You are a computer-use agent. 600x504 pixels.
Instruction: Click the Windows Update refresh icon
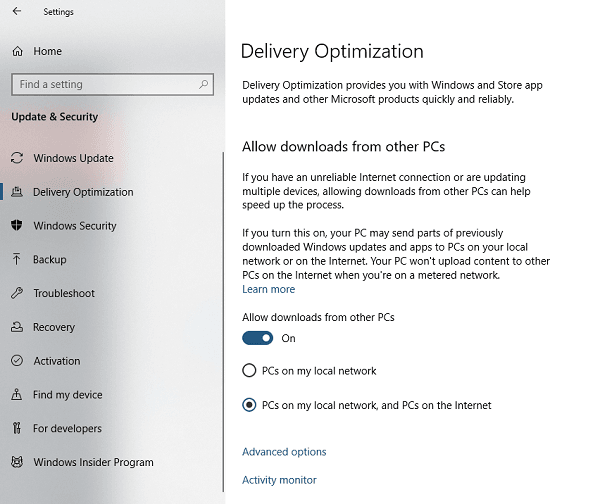point(17,158)
